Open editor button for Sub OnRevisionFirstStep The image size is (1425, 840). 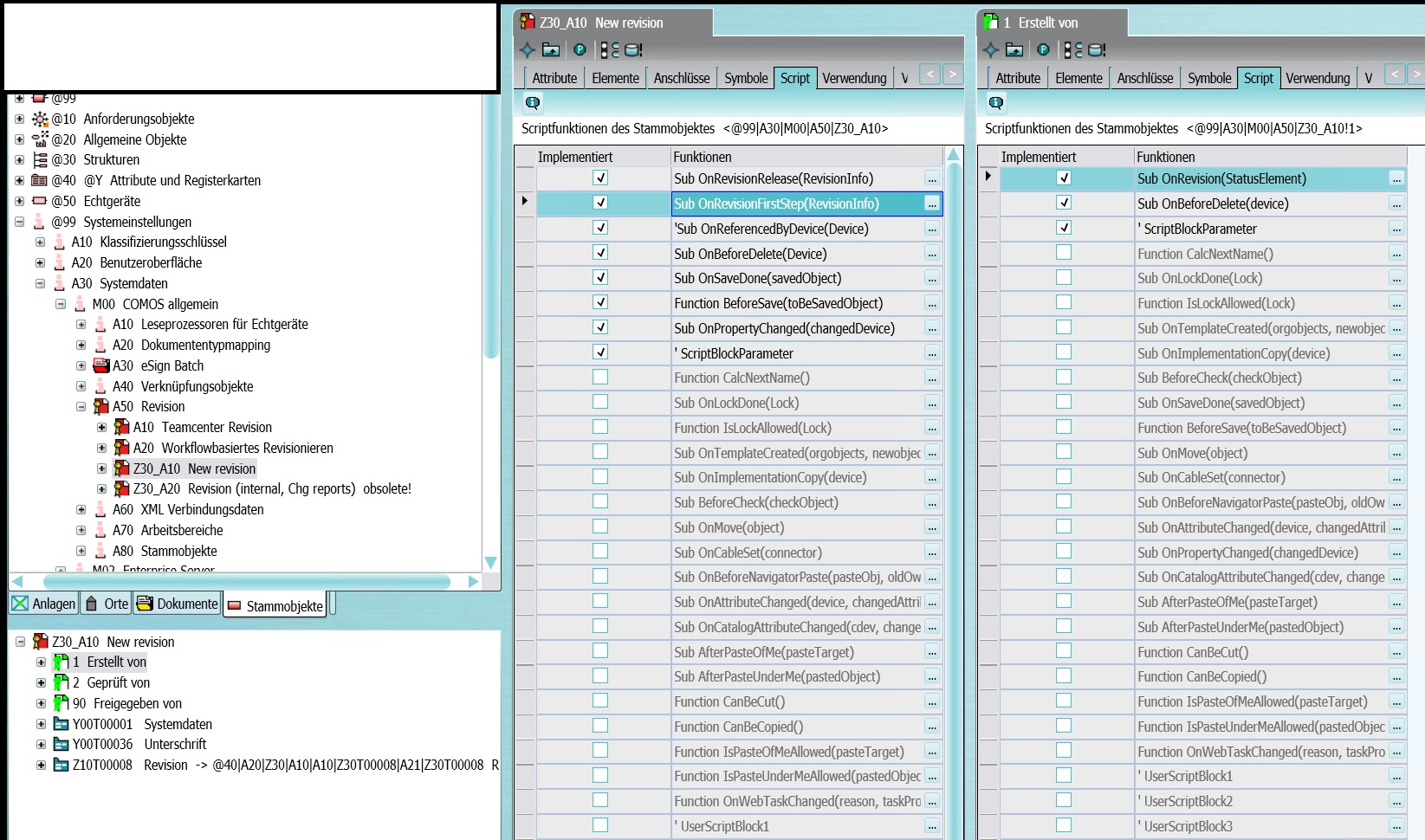(x=931, y=204)
